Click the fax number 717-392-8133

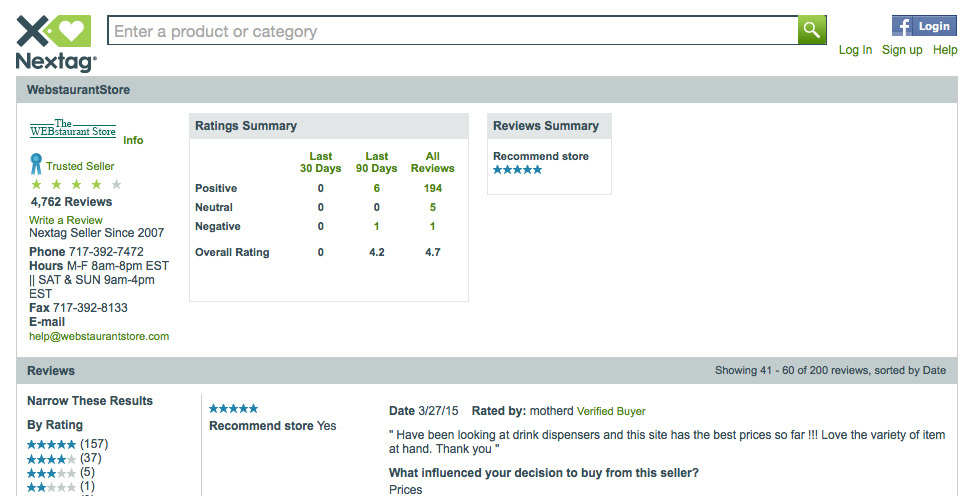point(90,308)
